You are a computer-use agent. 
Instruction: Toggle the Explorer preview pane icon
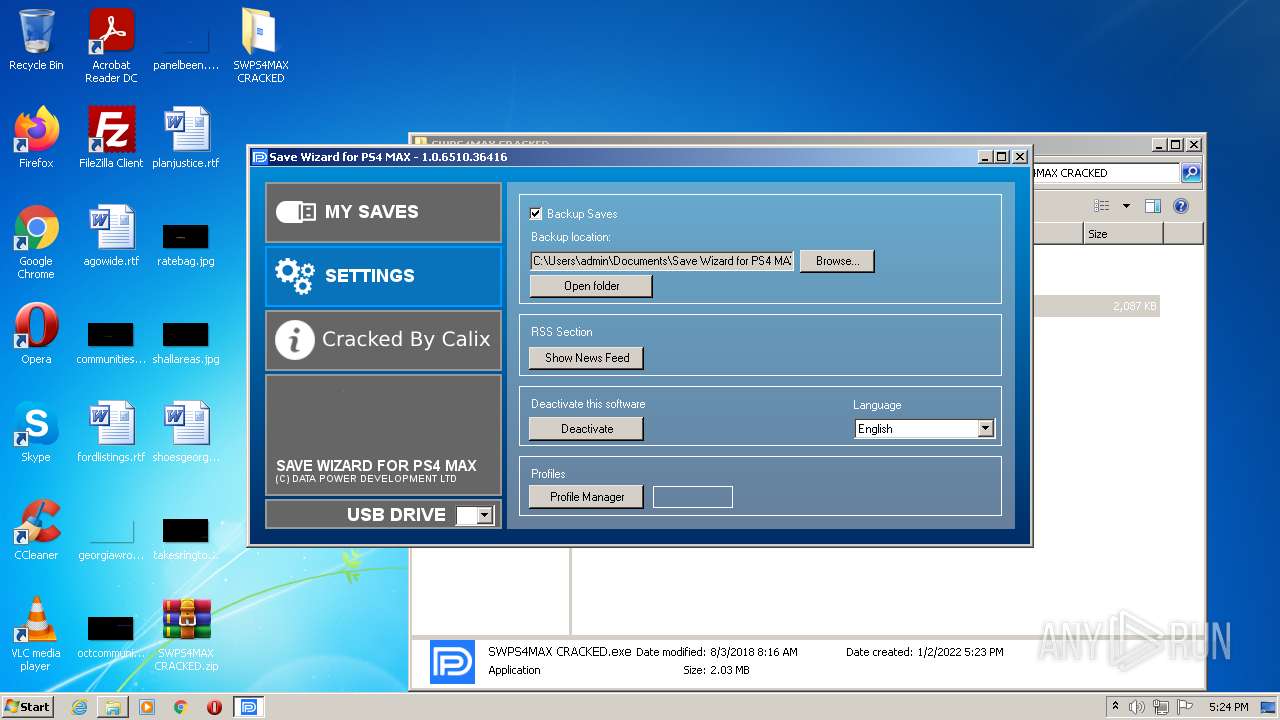click(1153, 206)
